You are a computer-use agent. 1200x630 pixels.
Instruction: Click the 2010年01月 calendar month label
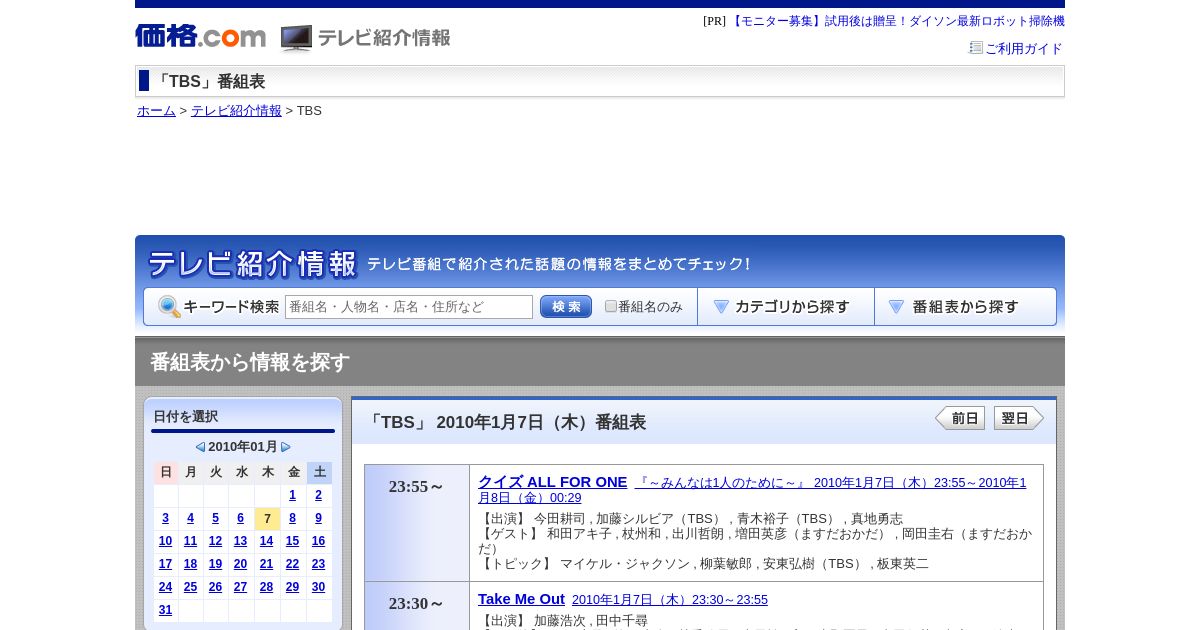(243, 447)
